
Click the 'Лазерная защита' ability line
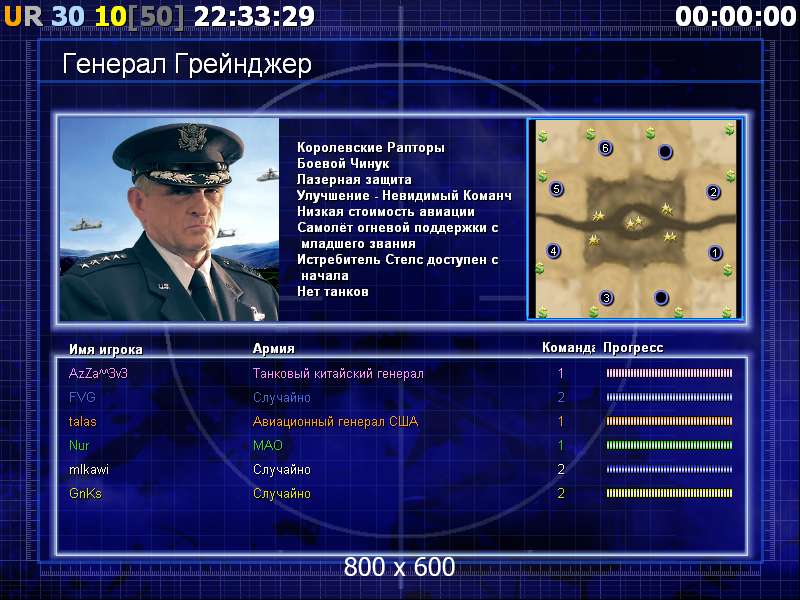pyautogui.click(x=354, y=180)
